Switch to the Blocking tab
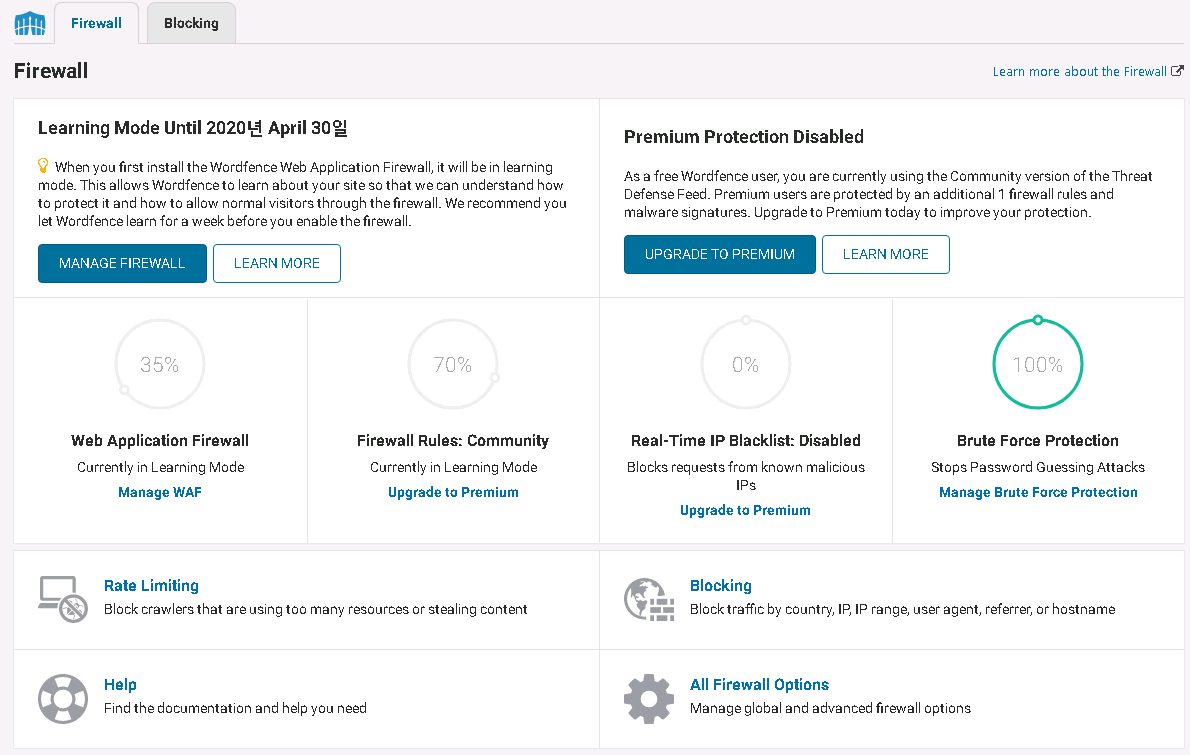 tap(191, 23)
